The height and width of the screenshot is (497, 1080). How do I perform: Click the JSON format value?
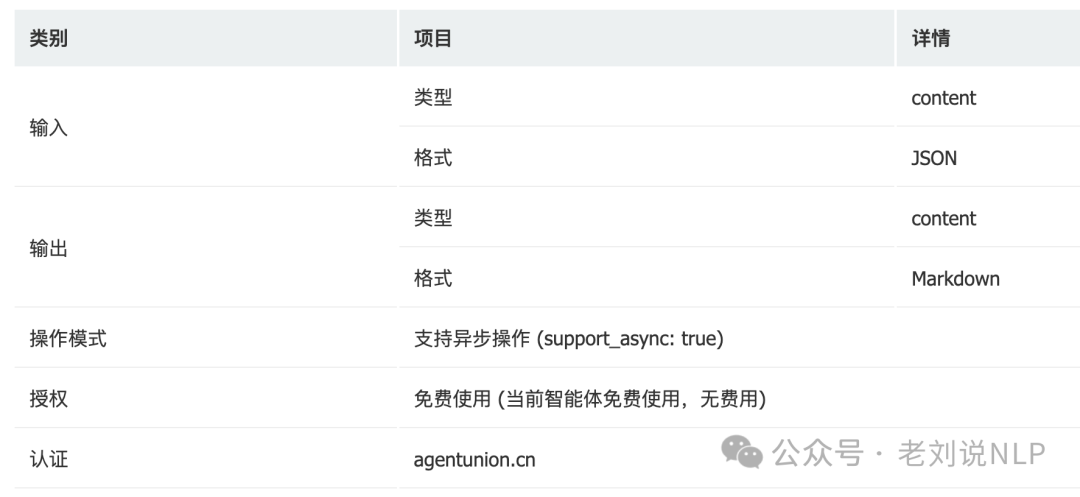point(934,158)
